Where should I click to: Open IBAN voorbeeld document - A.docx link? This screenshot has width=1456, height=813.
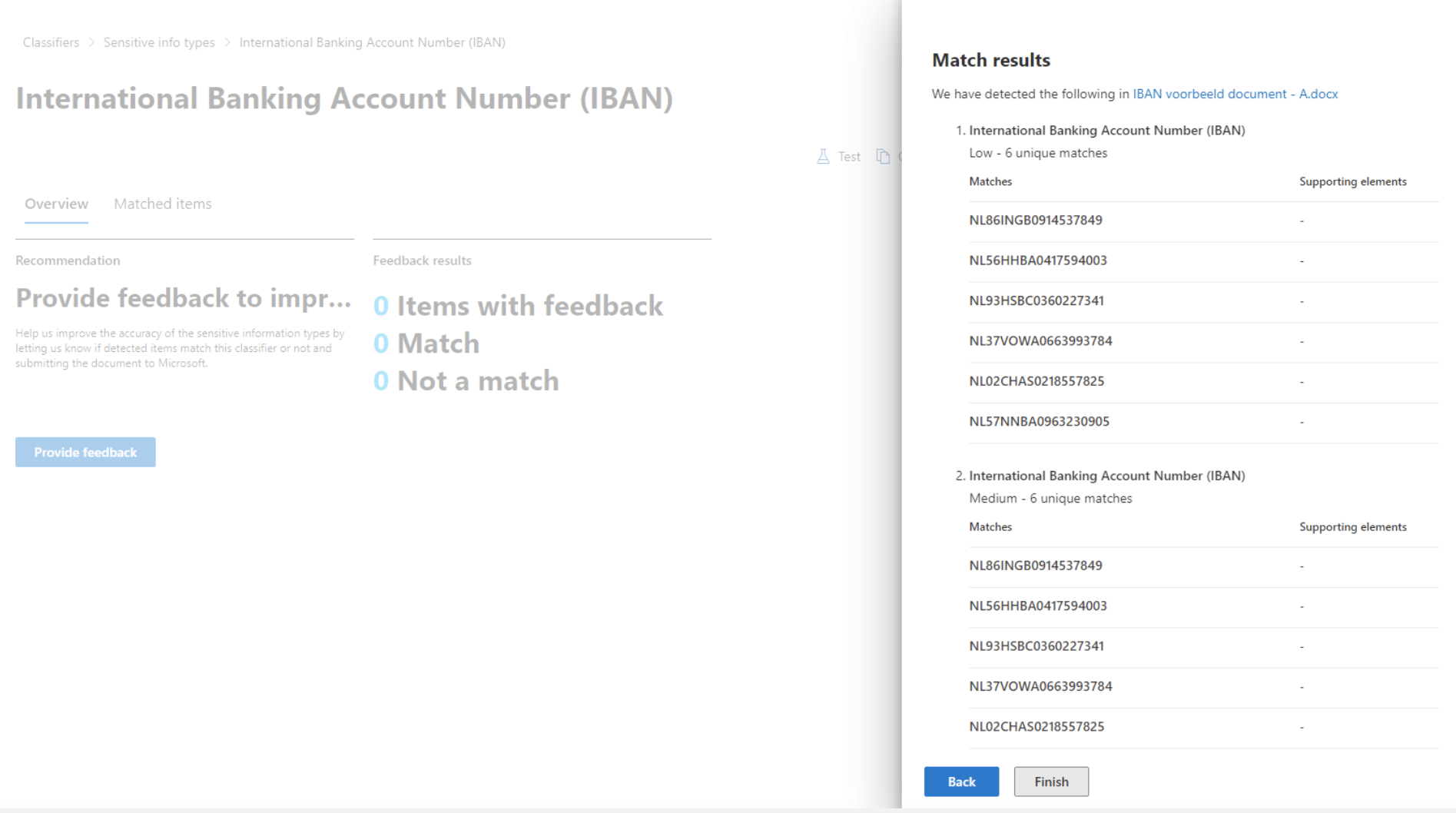coord(1235,94)
